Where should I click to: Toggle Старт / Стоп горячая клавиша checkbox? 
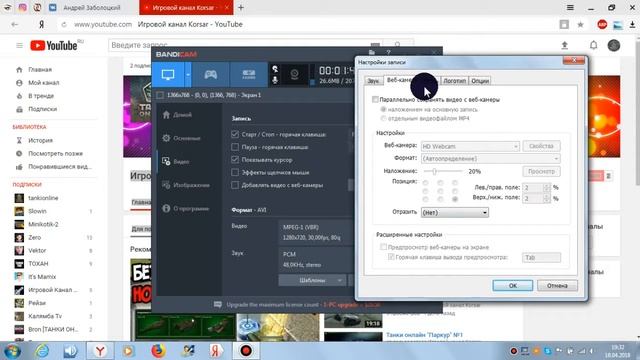pos(235,134)
